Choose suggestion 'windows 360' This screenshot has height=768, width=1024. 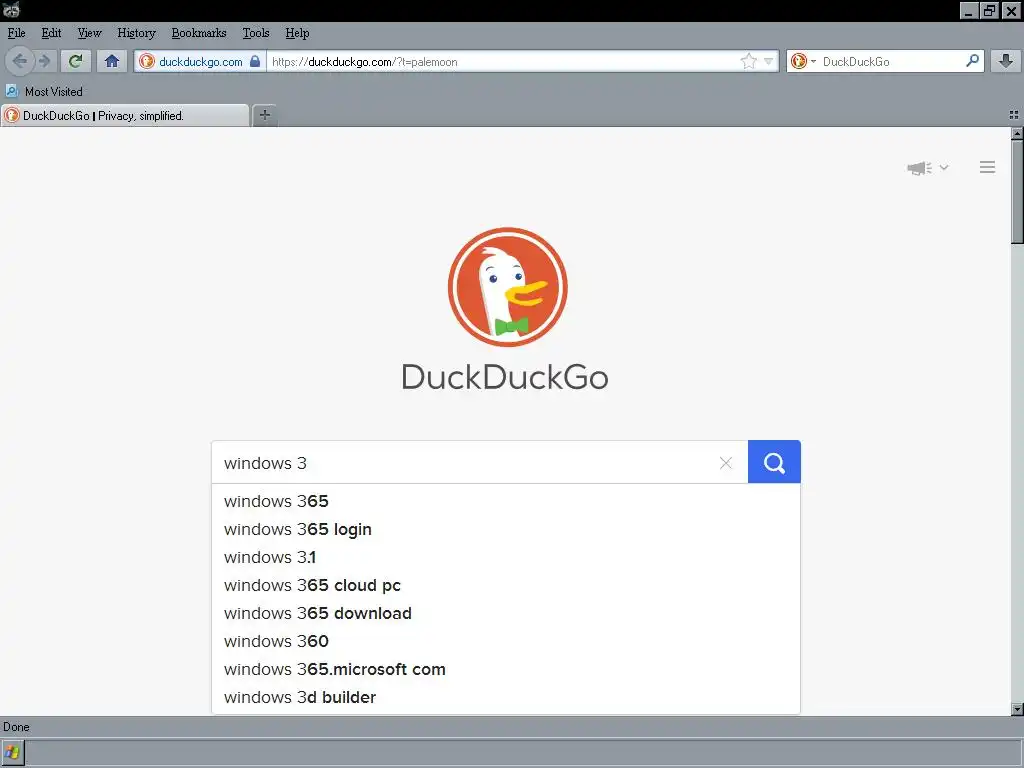(505, 641)
